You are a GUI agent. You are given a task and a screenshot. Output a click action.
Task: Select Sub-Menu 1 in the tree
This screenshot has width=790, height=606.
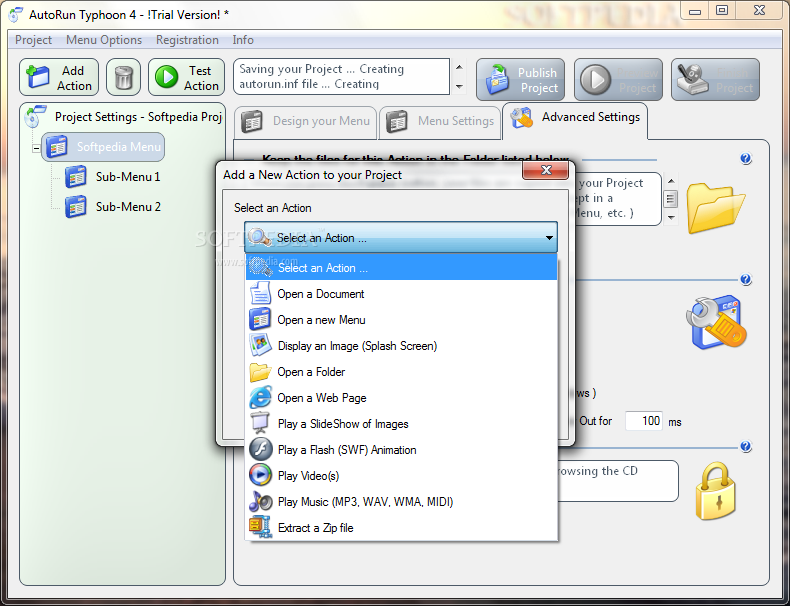click(x=128, y=177)
